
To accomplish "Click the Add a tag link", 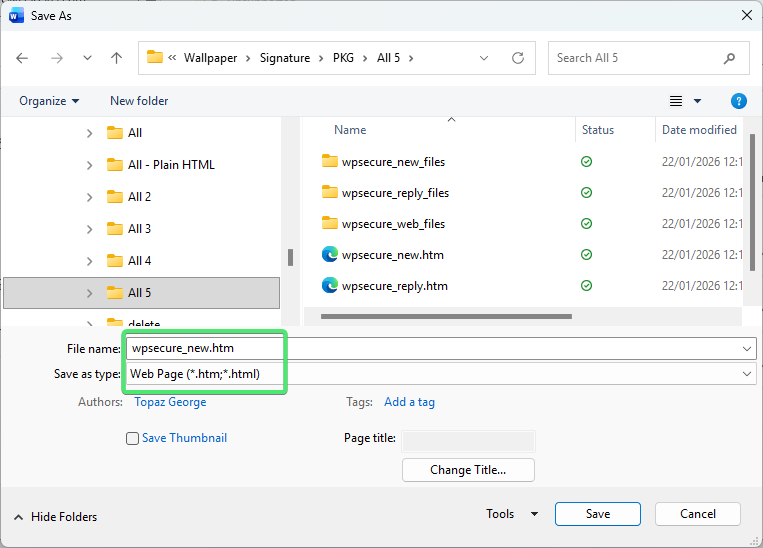I will (x=409, y=402).
